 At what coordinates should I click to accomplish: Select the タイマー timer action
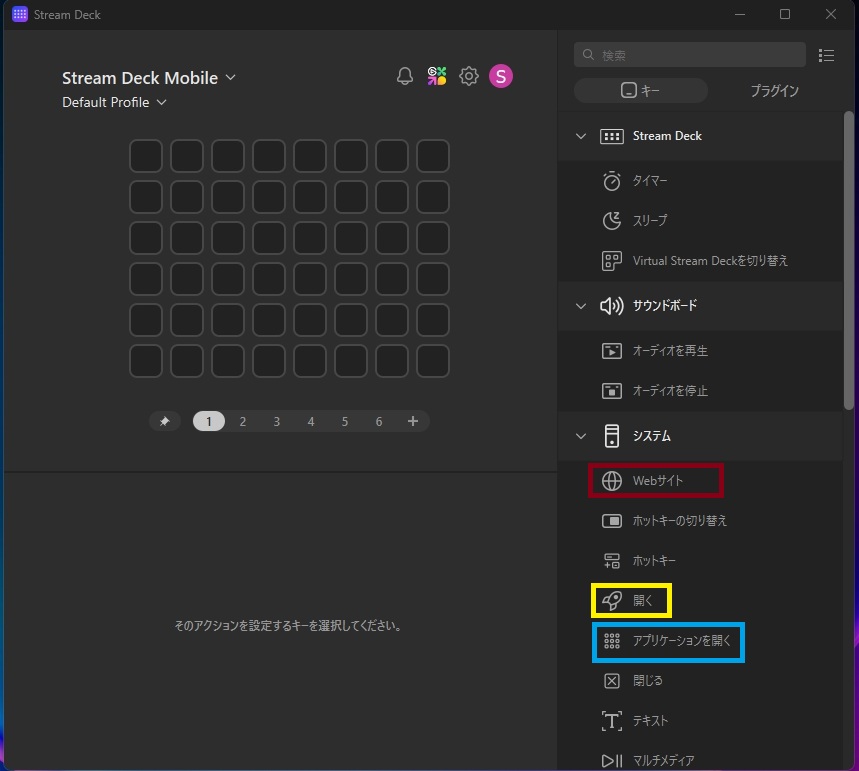pos(649,181)
